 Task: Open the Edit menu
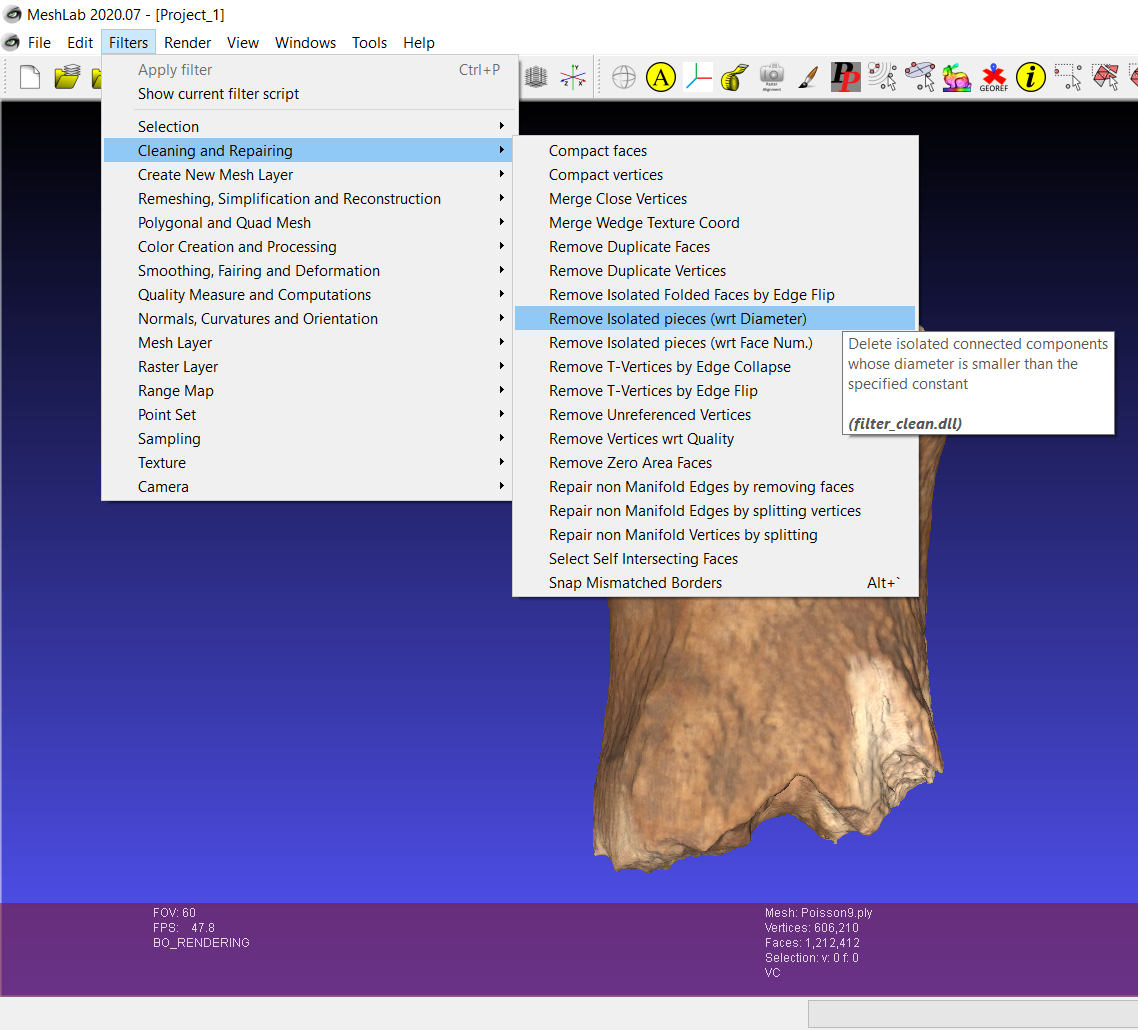tap(80, 43)
